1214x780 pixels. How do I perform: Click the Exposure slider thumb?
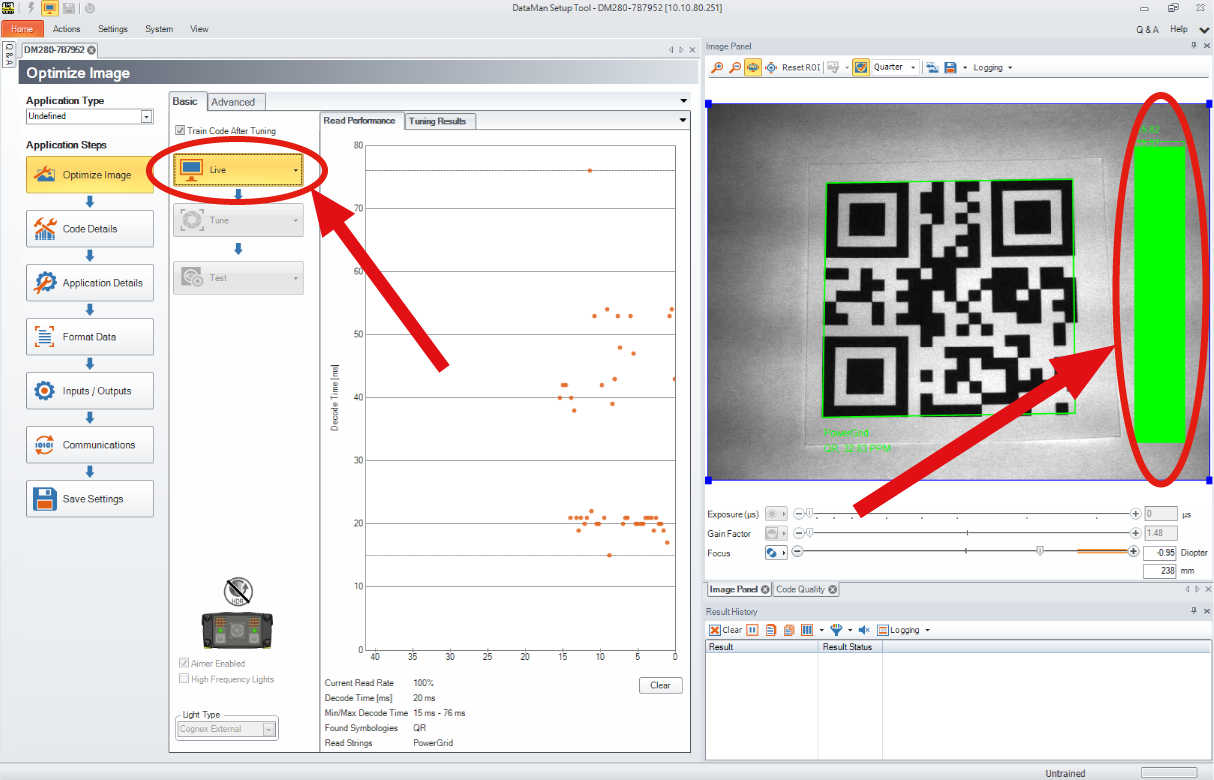(x=809, y=513)
